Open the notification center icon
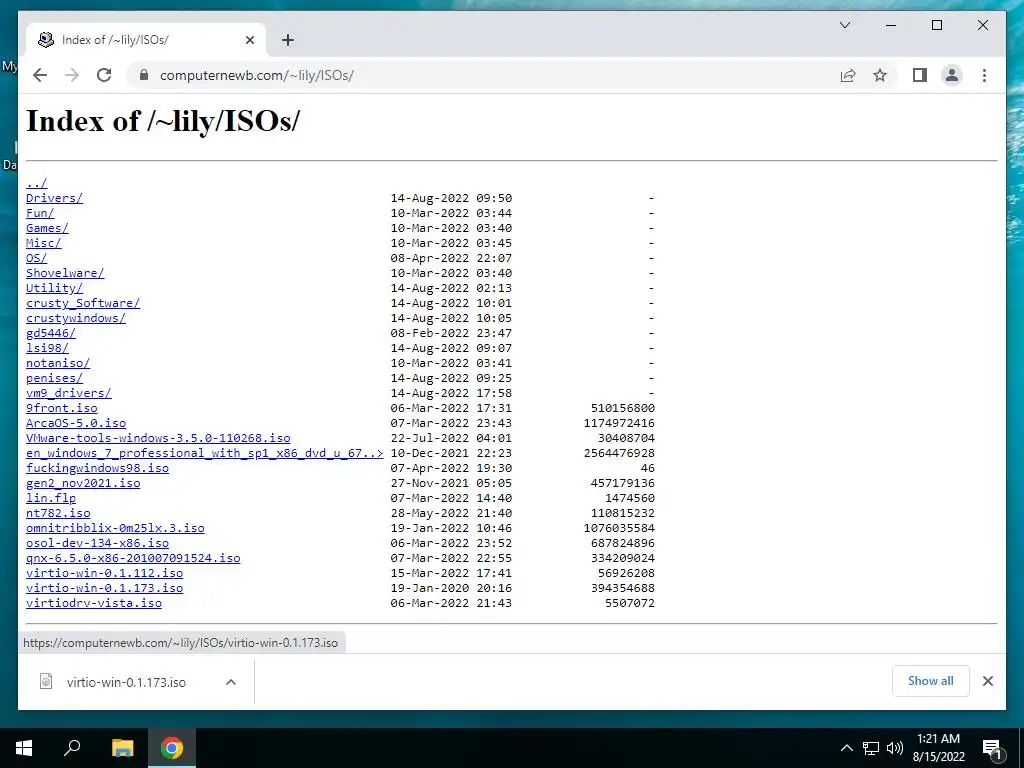 click(993, 748)
